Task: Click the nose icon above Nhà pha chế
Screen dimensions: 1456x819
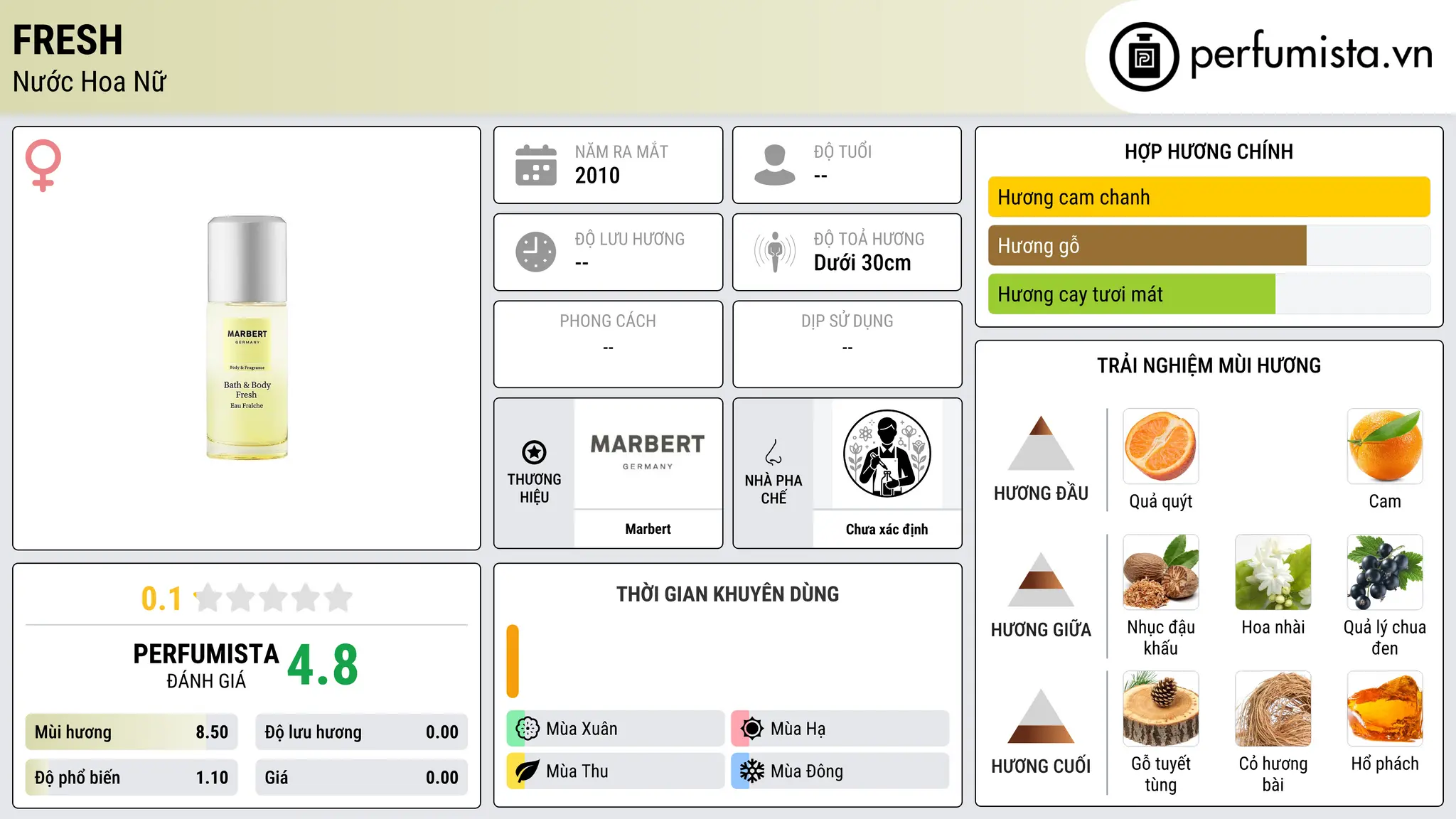Action: click(x=773, y=452)
